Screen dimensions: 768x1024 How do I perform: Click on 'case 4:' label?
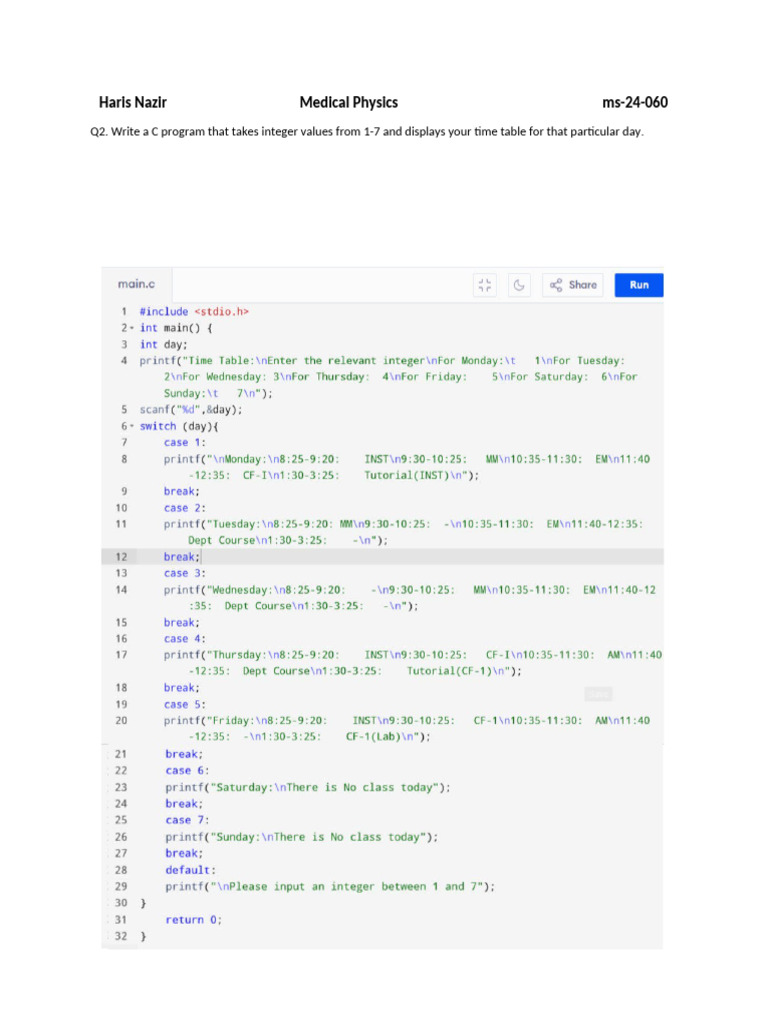click(x=185, y=639)
